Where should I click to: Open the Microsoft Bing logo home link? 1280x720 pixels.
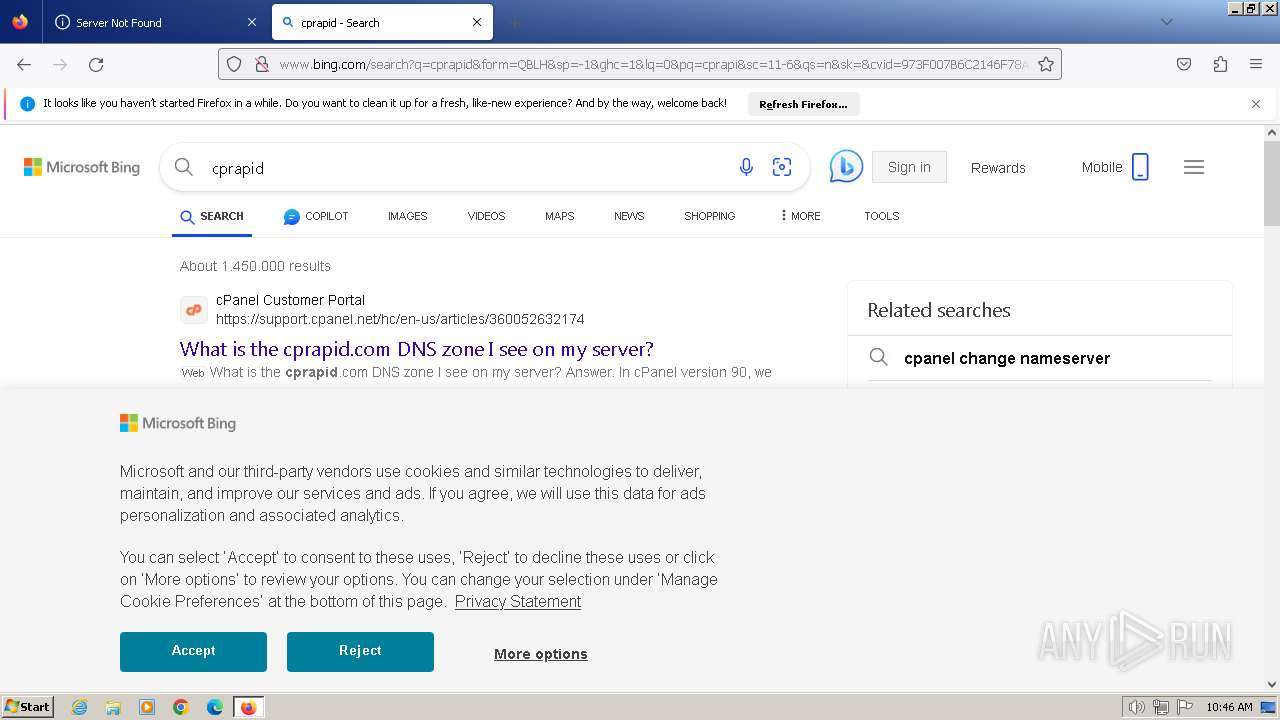coord(82,167)
